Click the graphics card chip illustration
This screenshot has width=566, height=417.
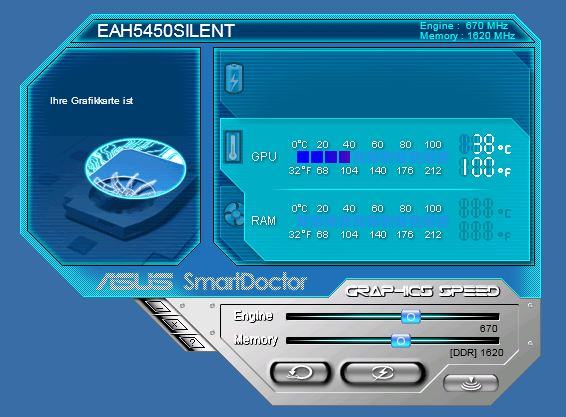135,170
